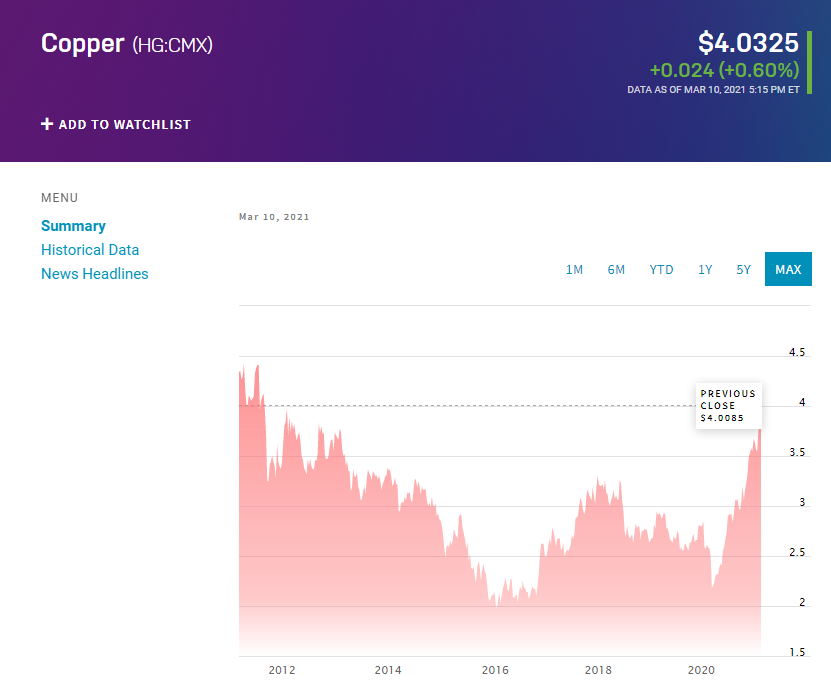Screen dimensions: 831x689
Task: Choose the 5Y chart range
Action: 744,269
